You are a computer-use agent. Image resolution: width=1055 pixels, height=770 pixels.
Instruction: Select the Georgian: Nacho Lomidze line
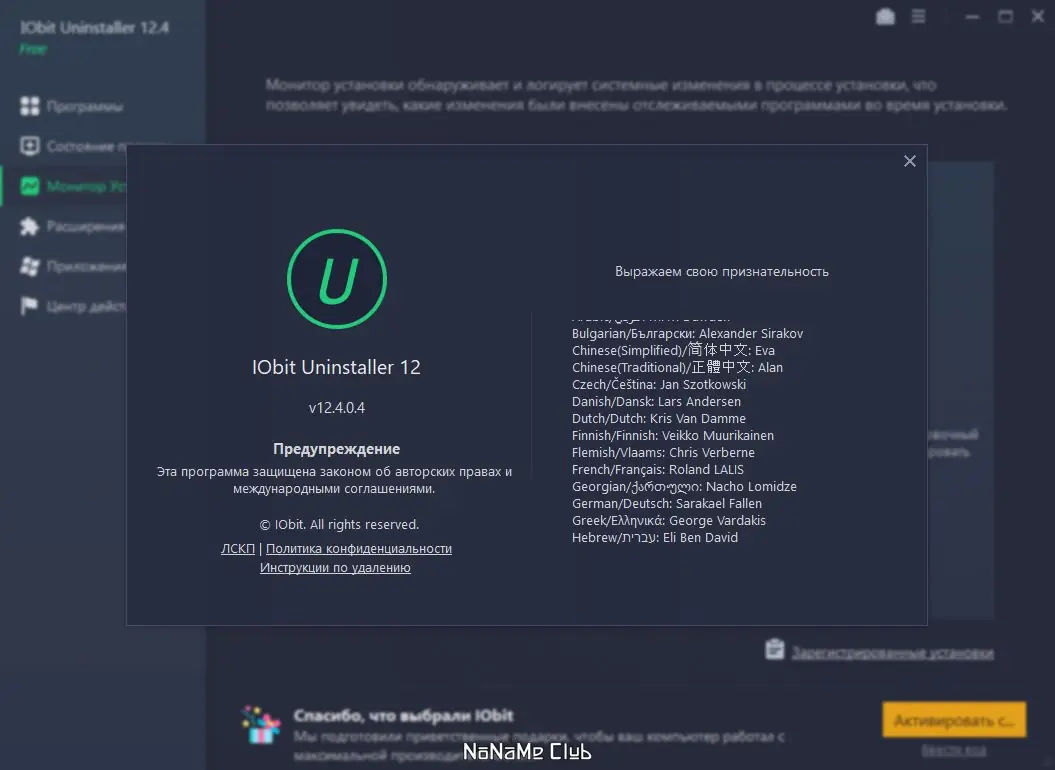684,487
